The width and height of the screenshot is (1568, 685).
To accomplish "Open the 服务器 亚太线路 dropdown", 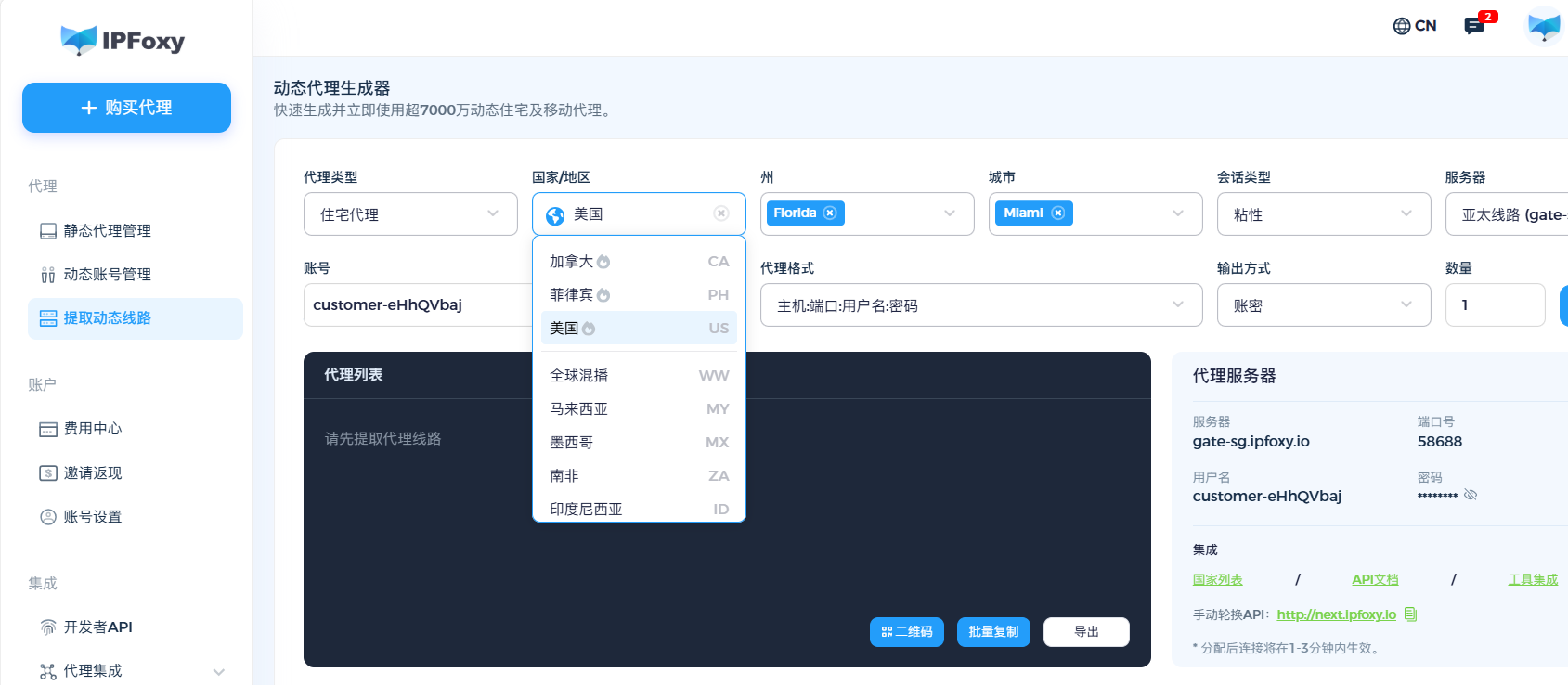I will pos(1507,214).
